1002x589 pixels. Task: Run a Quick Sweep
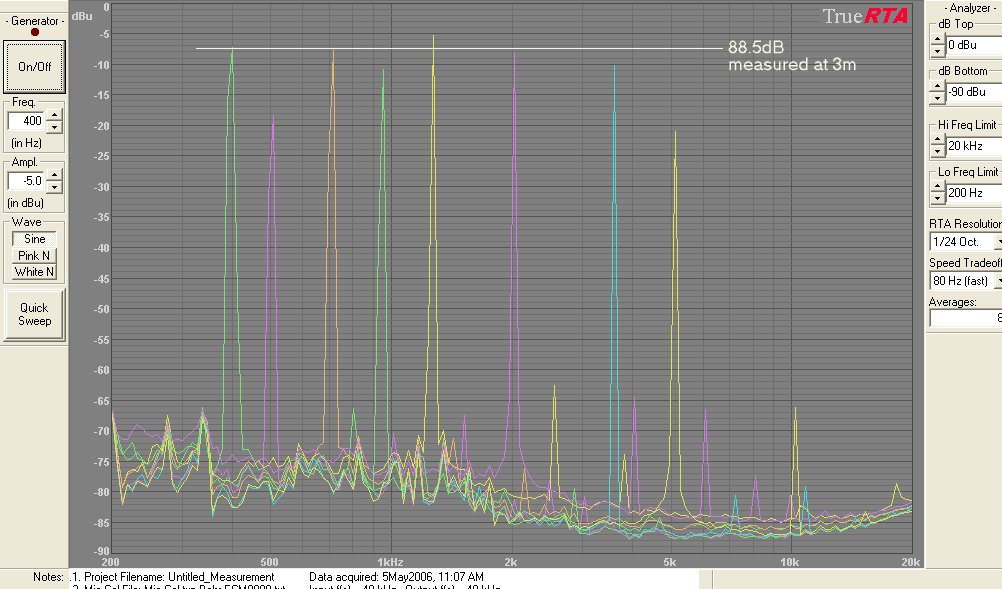(x=34, y=314)
